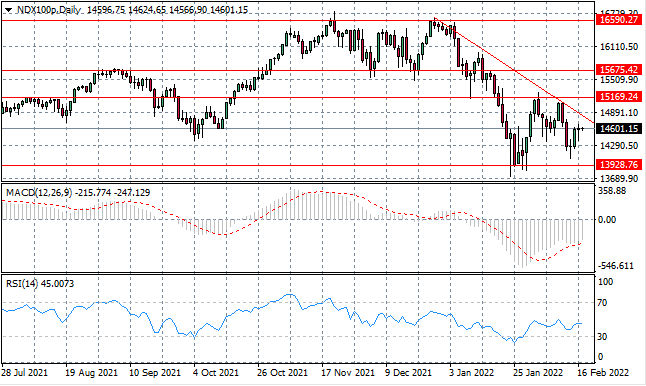Viewport: 646px width, 386px height.
Task: Click the 4 Oct 2021 date label
Action: coord(216,372)
